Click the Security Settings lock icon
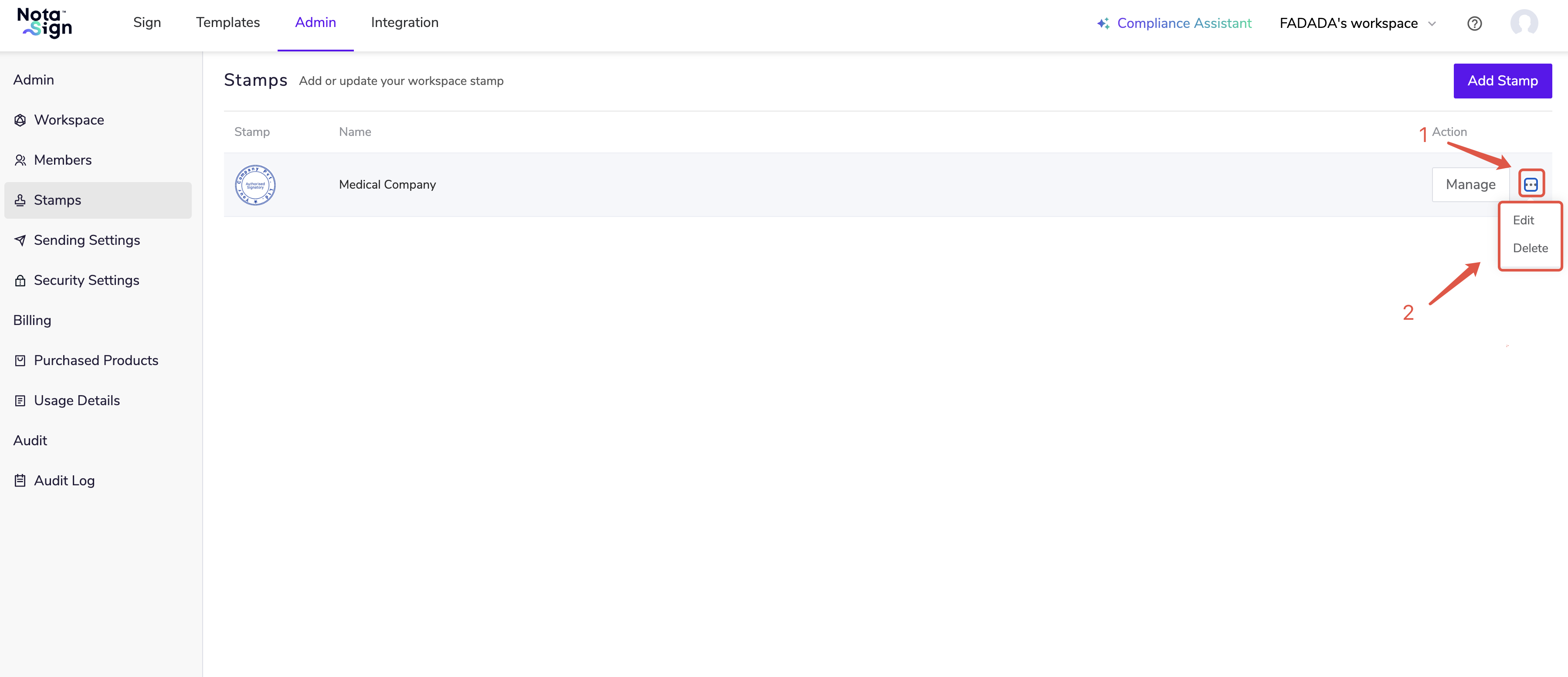This screenshot has width=1568, height=677. 20,281
